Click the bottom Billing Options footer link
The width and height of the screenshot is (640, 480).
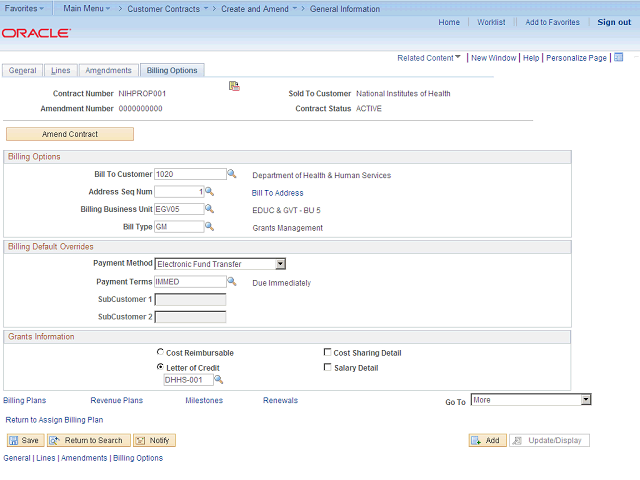point(138,458)
